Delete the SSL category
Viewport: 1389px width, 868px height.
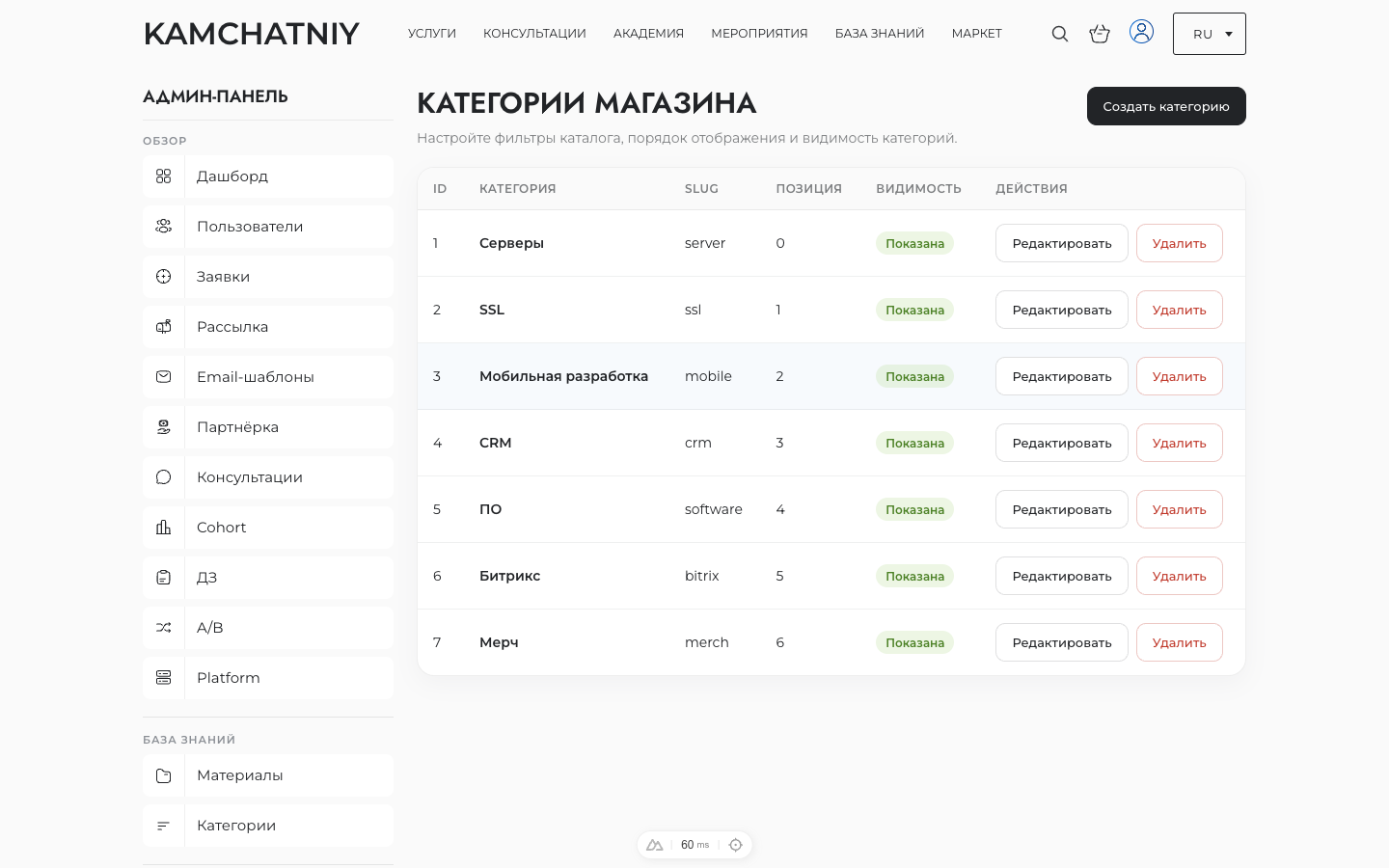[x=1180, y=310]
